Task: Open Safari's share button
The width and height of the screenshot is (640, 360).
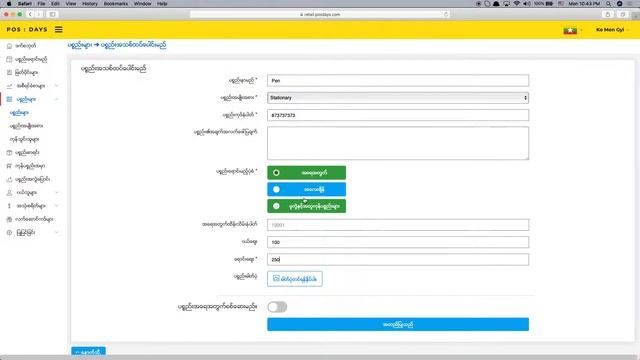Action: pos(608,14)
